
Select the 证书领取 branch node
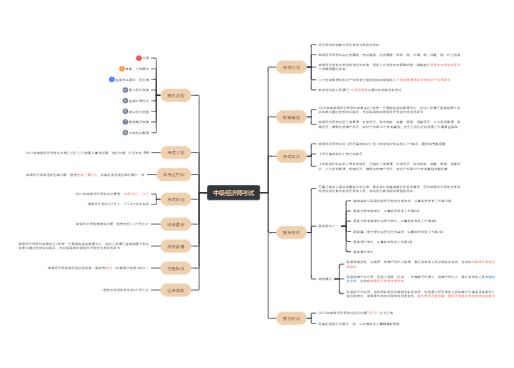coord(176,290)
